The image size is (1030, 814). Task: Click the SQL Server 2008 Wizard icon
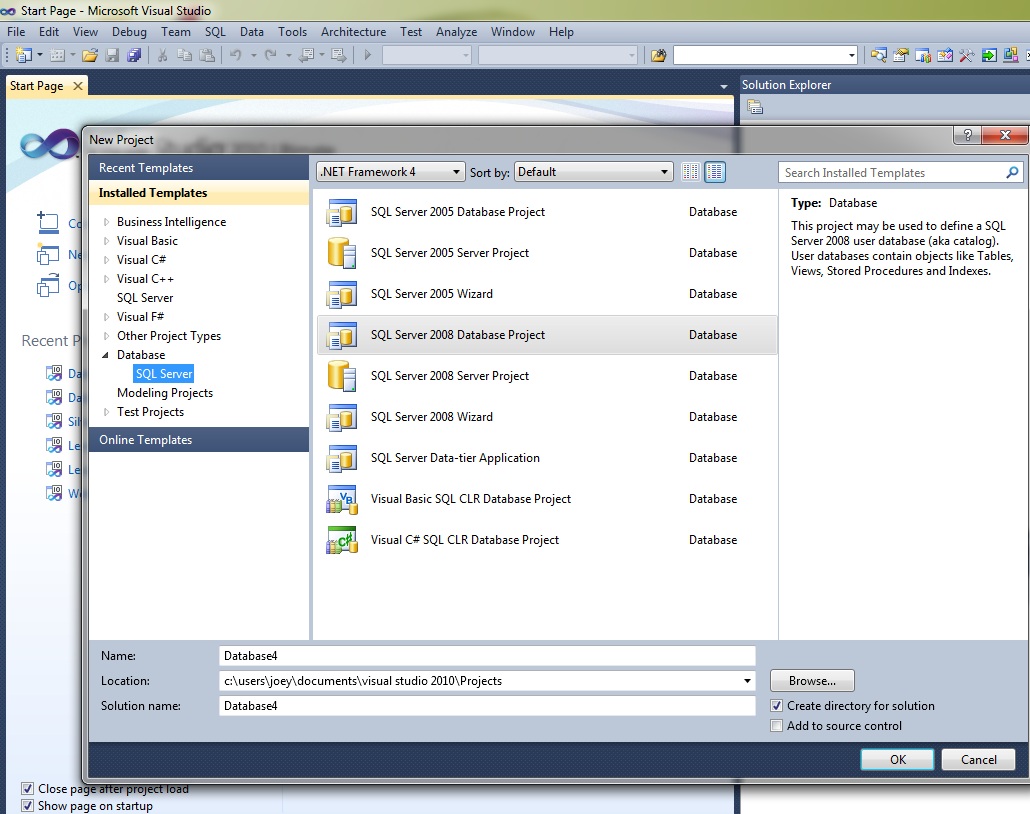click(342, 417)
